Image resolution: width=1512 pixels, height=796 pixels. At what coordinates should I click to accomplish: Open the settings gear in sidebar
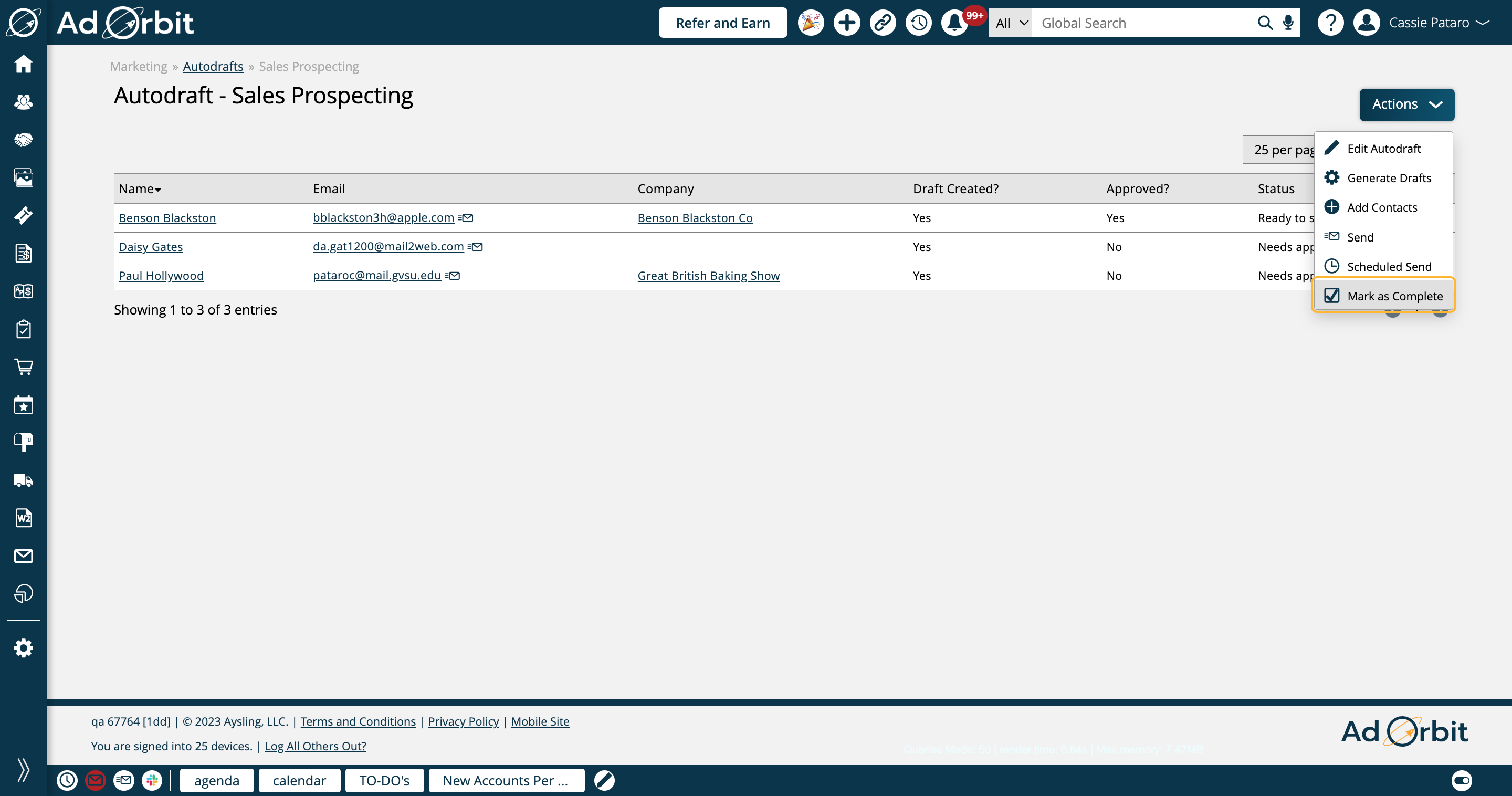[x=24, y=648]
